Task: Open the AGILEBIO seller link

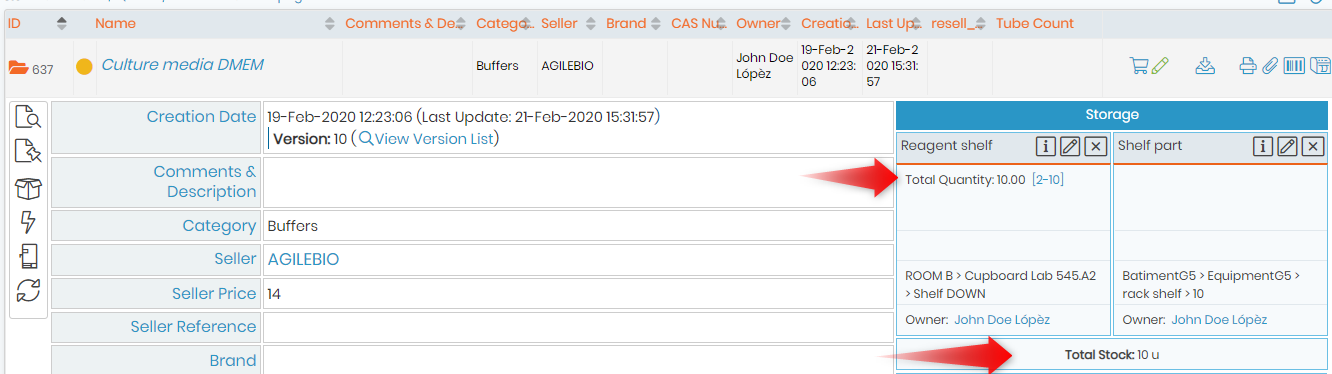Action: click(x=303, y=259)
